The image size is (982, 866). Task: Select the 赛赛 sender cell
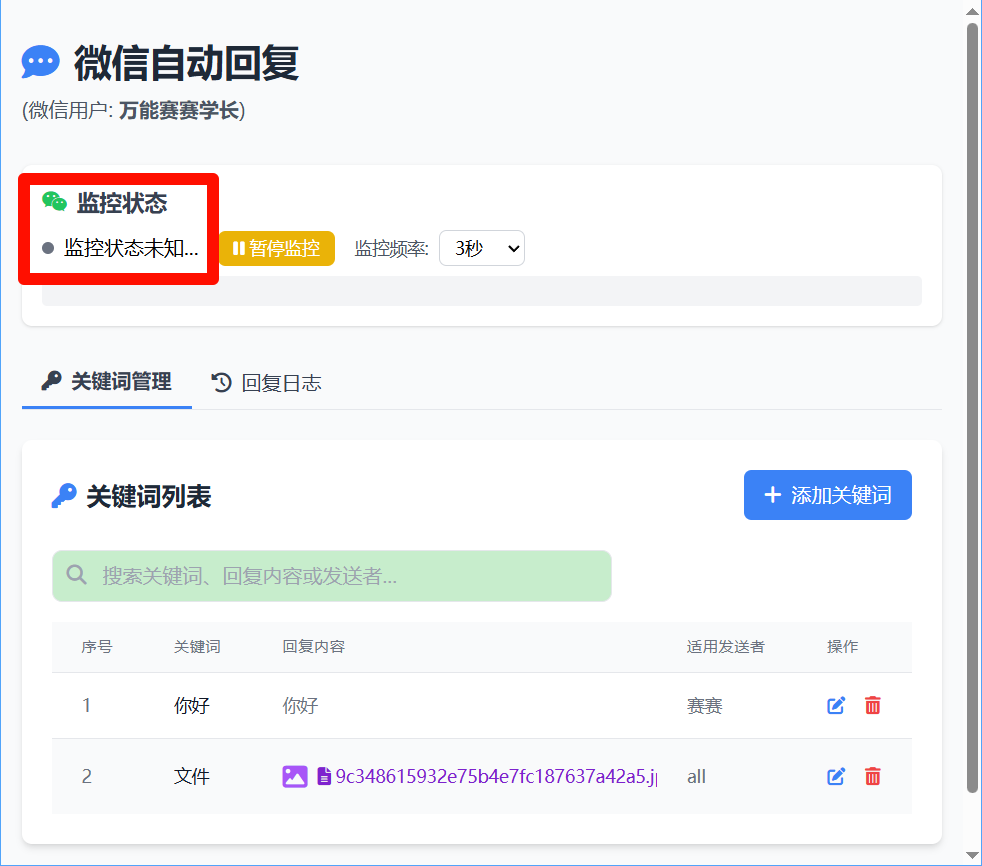pos(705,706)
